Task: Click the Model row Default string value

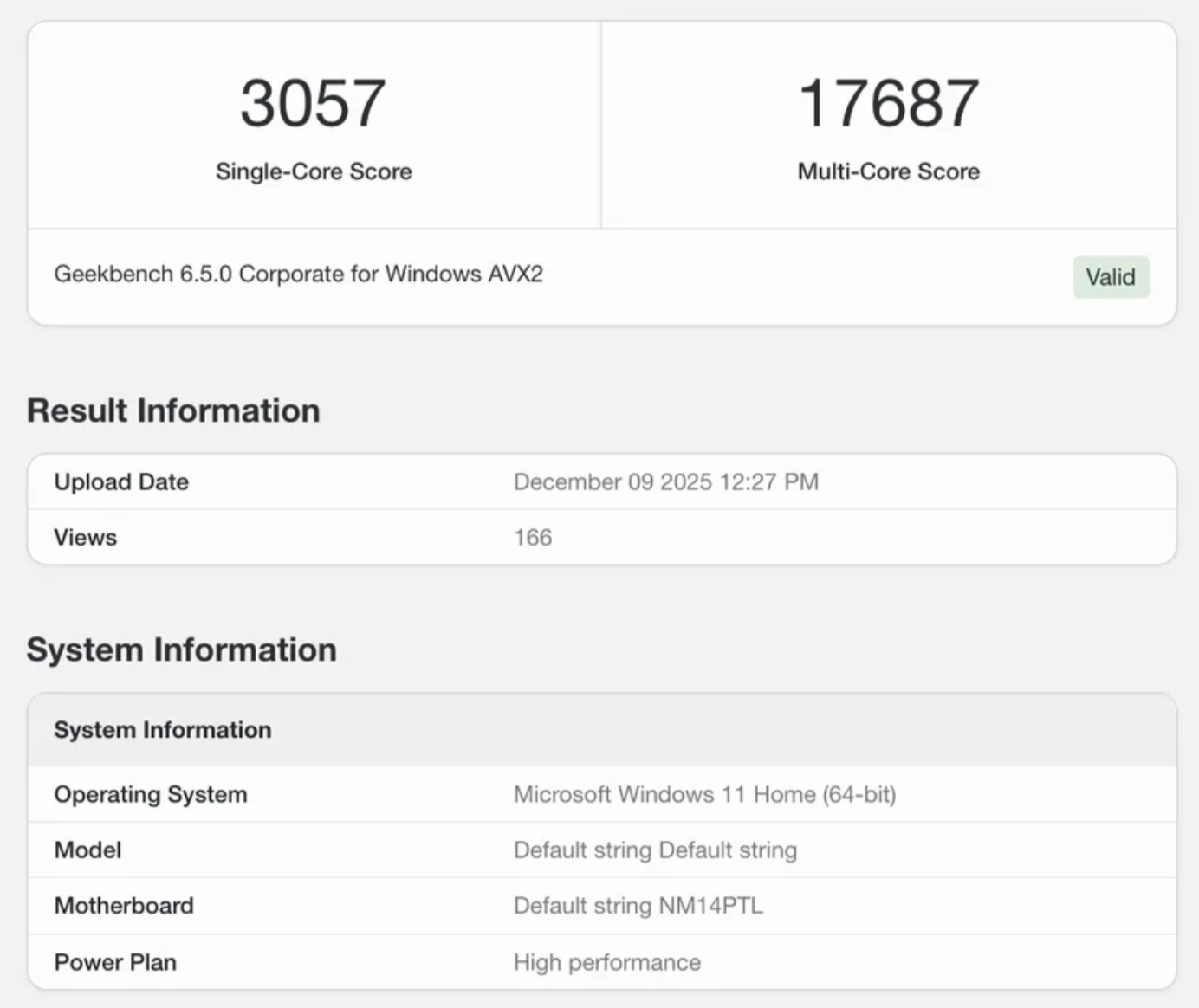Action: (x=656, y=850)
